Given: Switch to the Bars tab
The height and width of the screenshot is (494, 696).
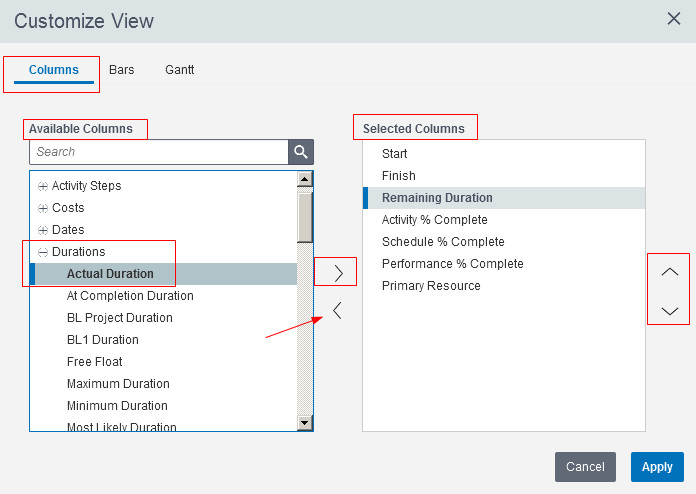Looking at the screenshot, I should [x=122, y=70].
